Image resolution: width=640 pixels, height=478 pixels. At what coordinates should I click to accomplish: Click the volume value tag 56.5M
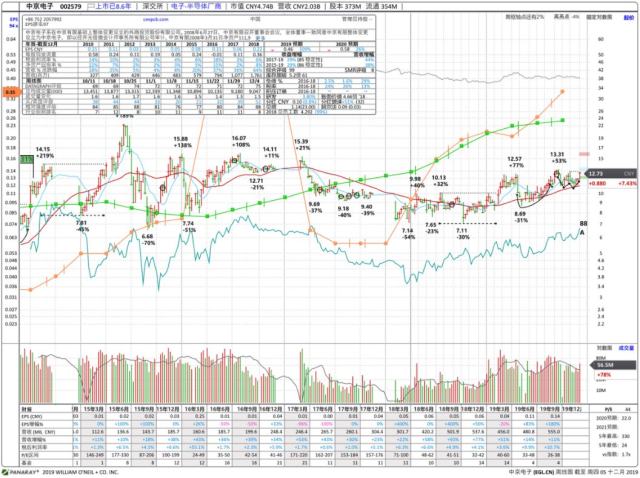604,366
